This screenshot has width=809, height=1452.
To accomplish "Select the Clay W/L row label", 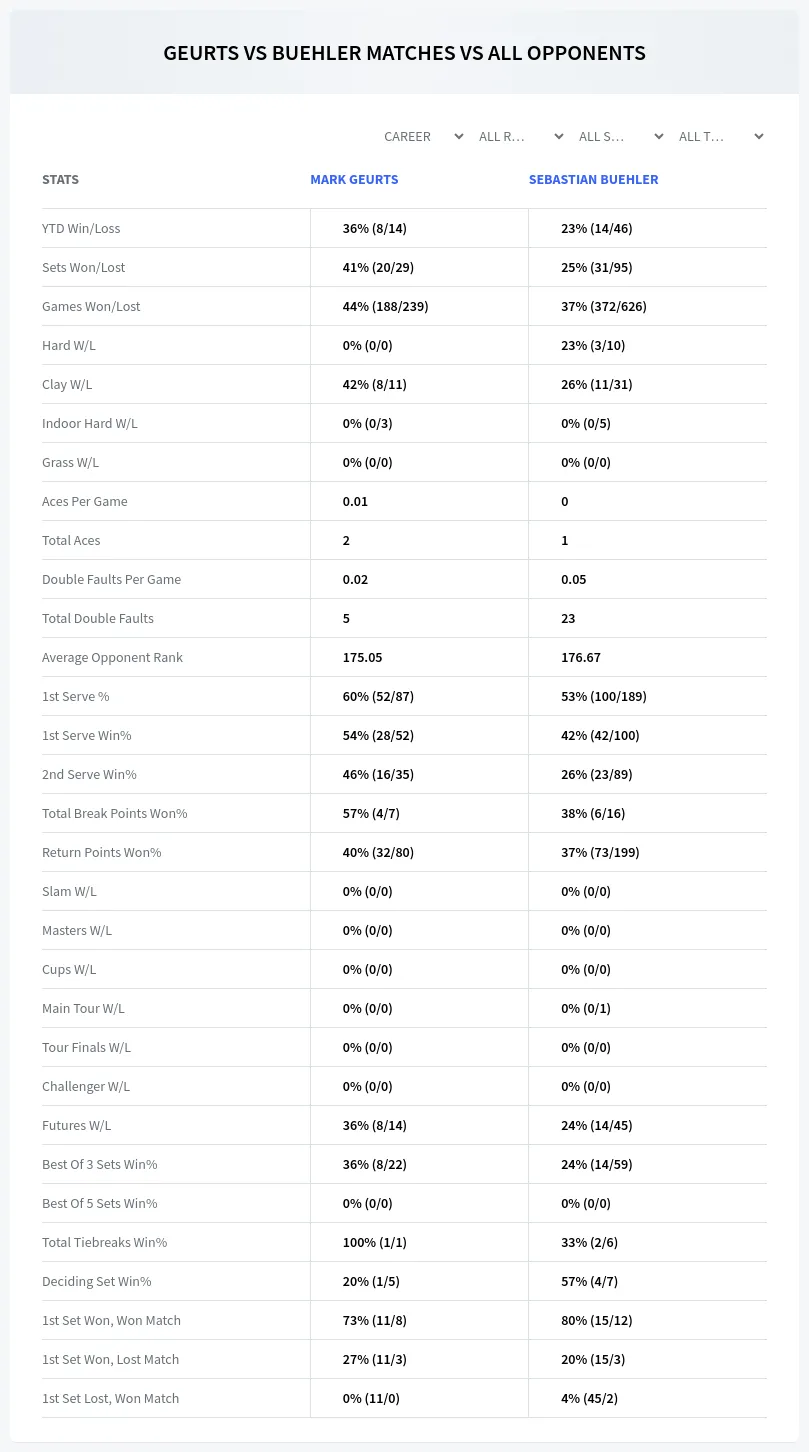I will point(67,384).
